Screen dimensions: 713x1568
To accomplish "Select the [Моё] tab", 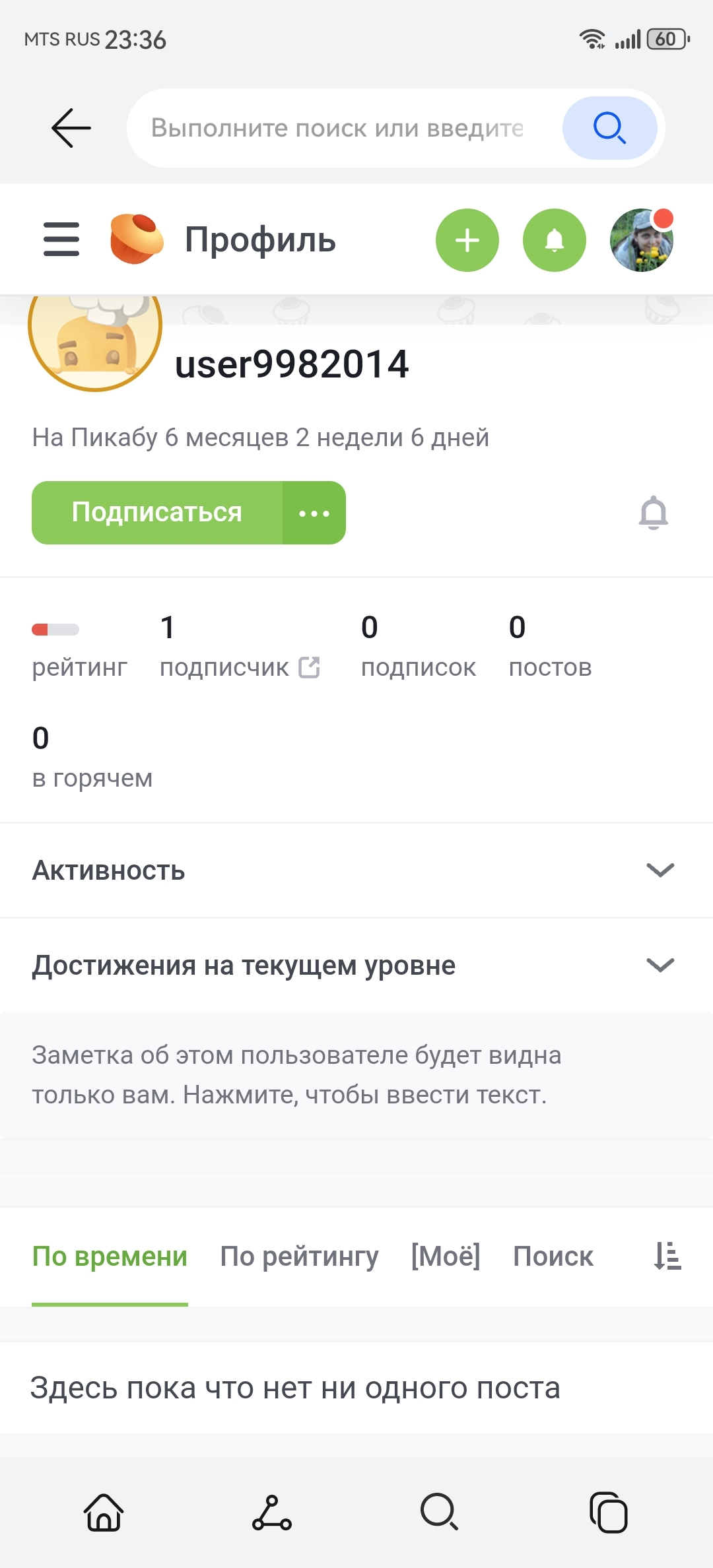I will pyautogui.click(x=446, y=1256).
